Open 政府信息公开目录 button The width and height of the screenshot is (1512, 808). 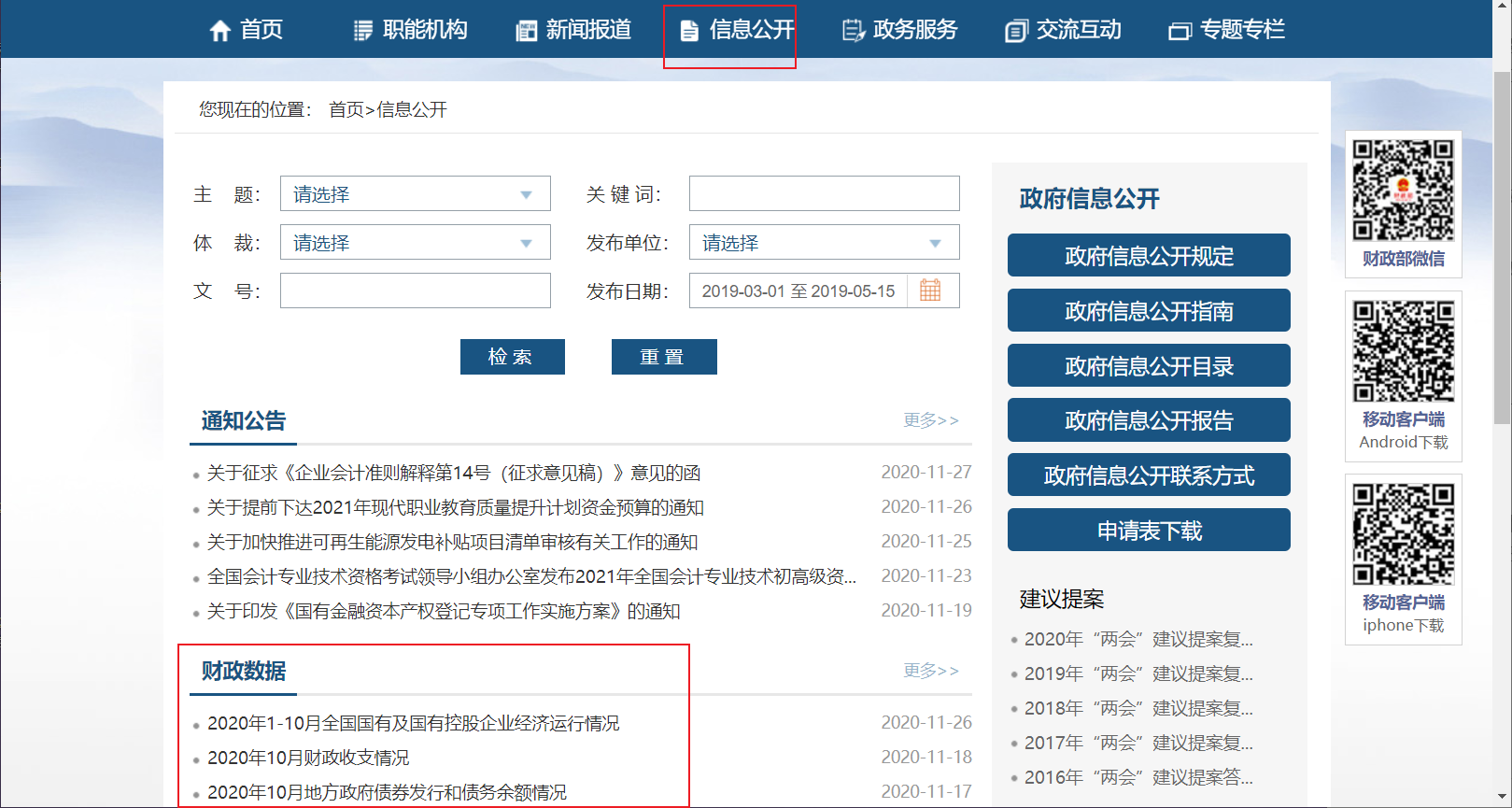click(x=1149, y=366)
